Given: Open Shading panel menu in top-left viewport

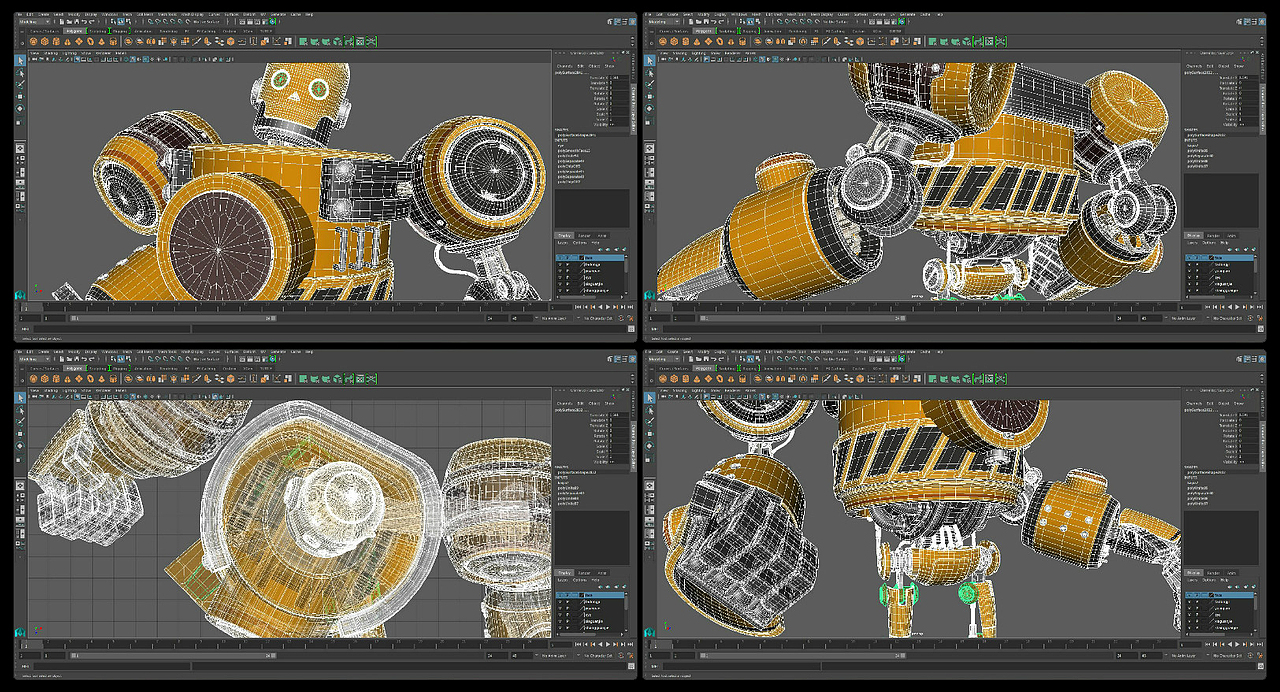Looking at the screenshot, I should tap(51, 53).
